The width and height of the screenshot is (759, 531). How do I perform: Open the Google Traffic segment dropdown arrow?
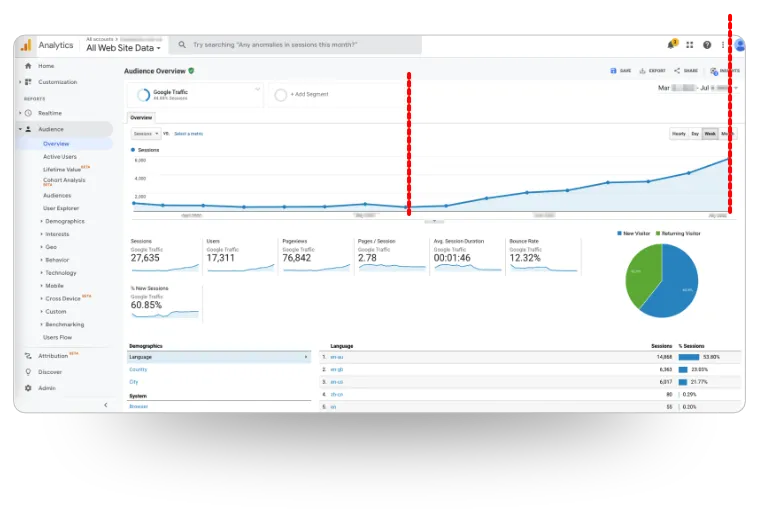(x=258, y=89)
